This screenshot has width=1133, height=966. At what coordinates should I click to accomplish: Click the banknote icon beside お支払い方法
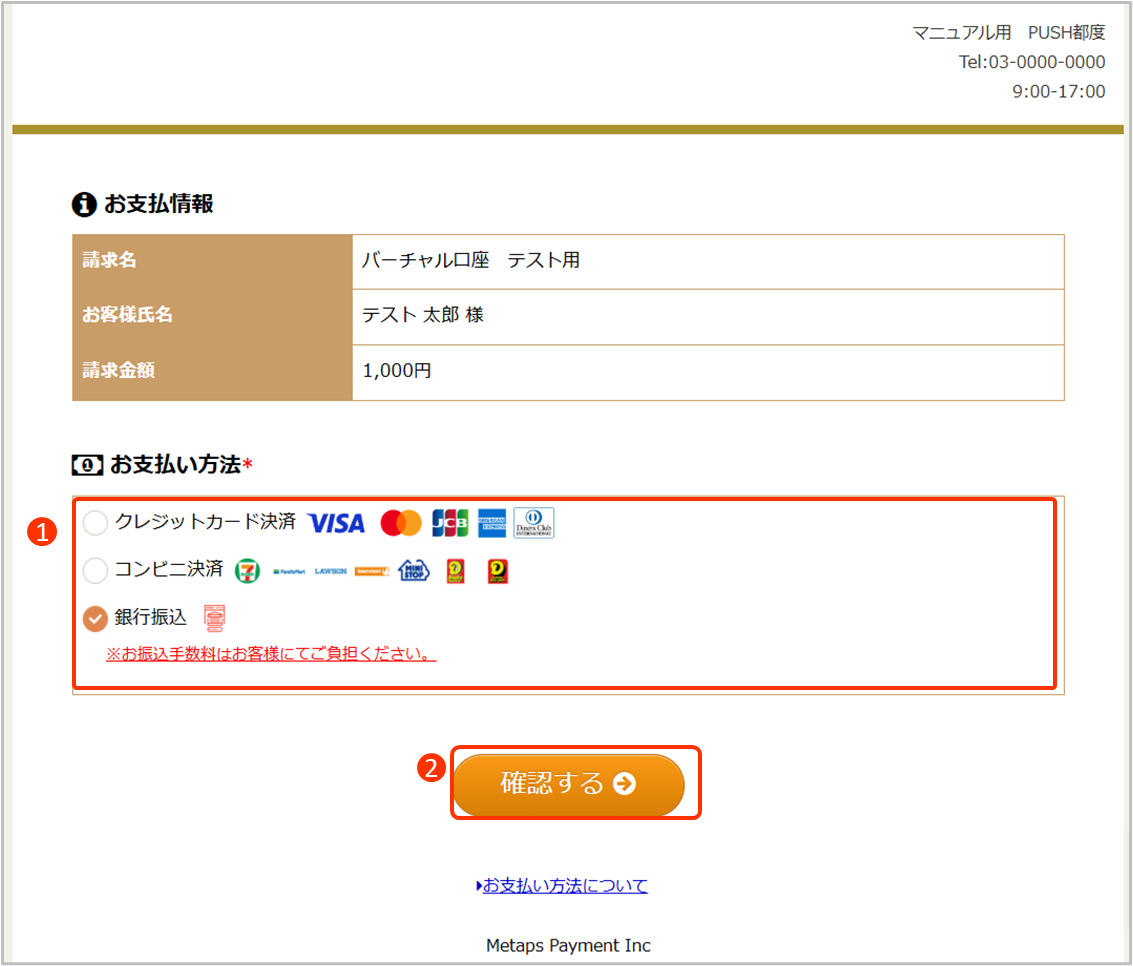pyautogui.click(x=87, y=465)
